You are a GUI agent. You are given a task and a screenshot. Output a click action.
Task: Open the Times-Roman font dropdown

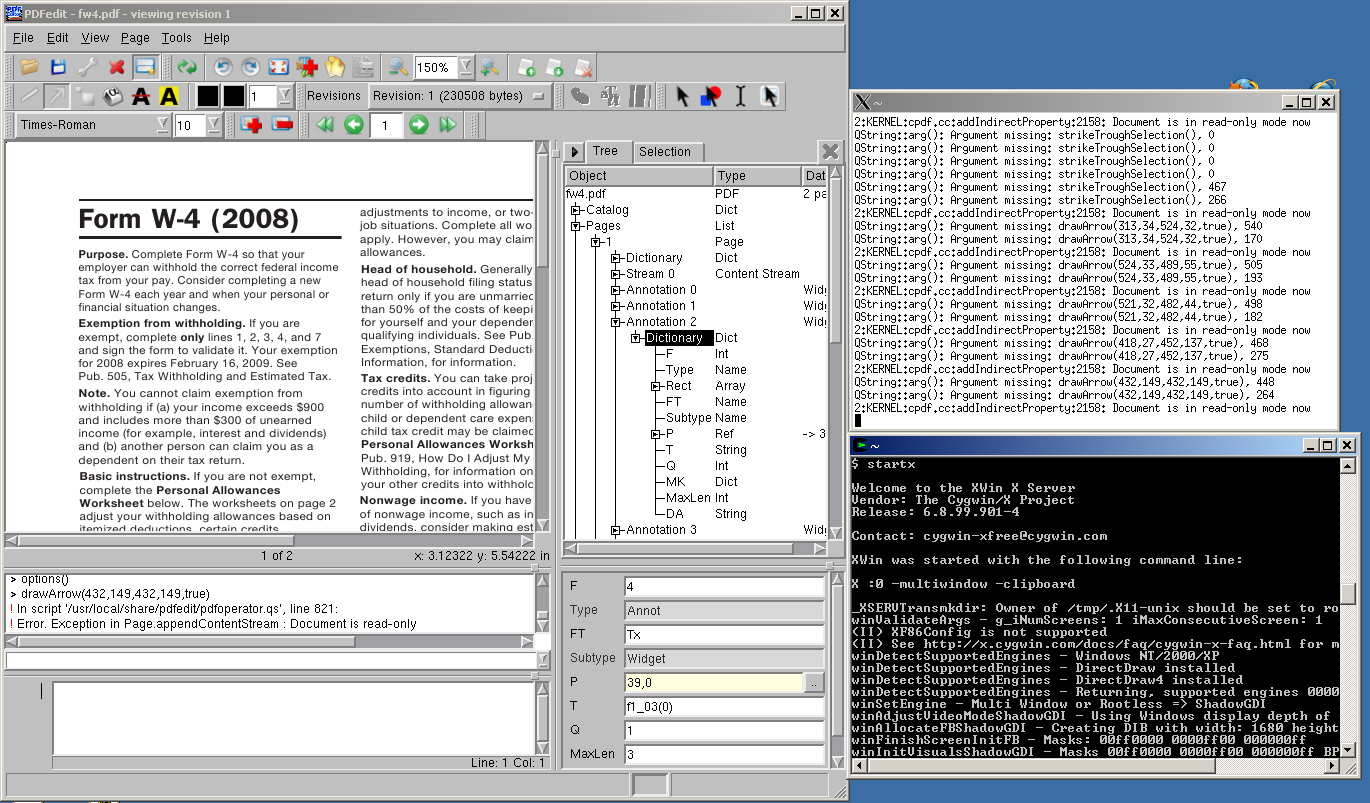tap(163, 125)
